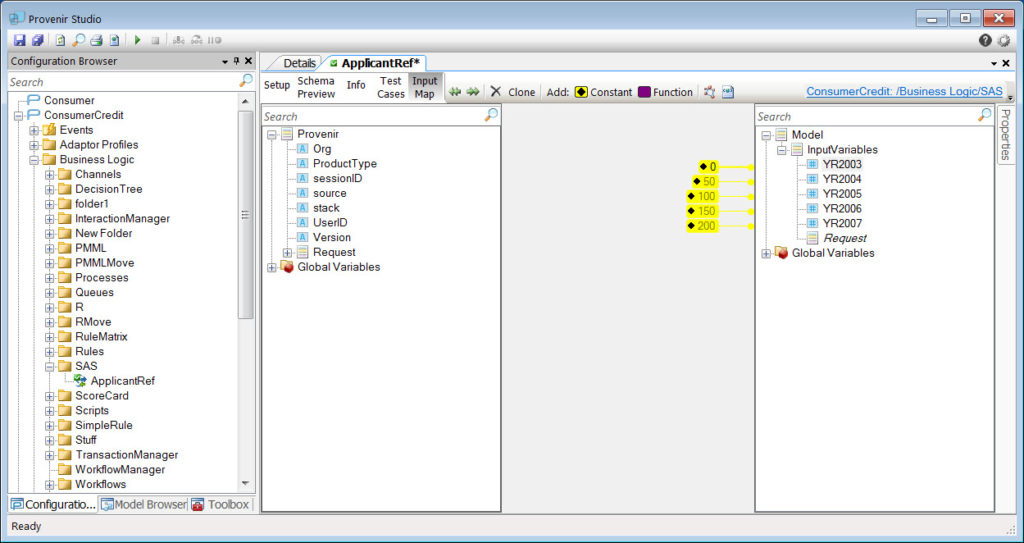Select the YR2003 target variable
1024x543 pixels.
(842, 165)
